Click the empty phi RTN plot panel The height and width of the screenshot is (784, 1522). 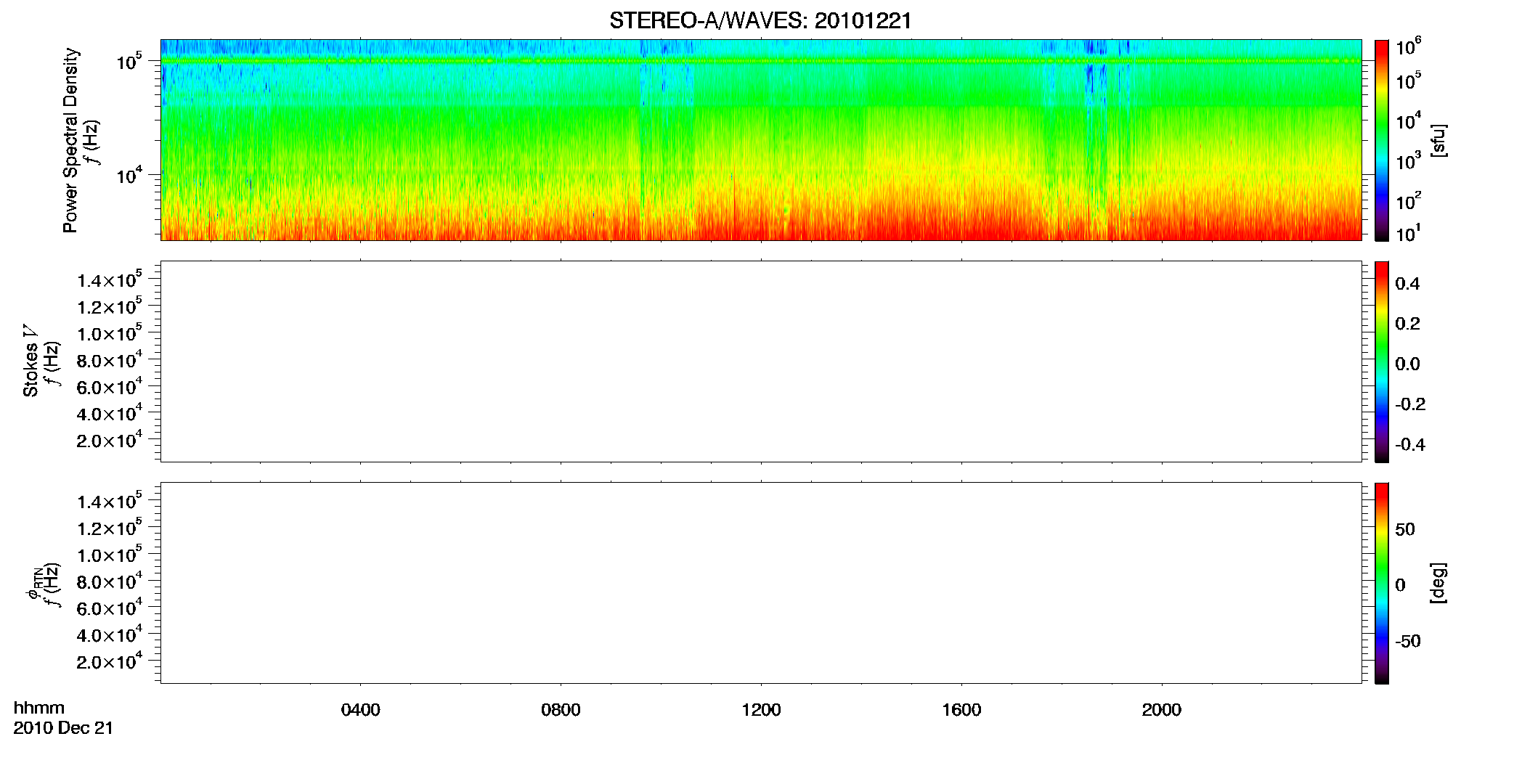(x=761, y=583)
